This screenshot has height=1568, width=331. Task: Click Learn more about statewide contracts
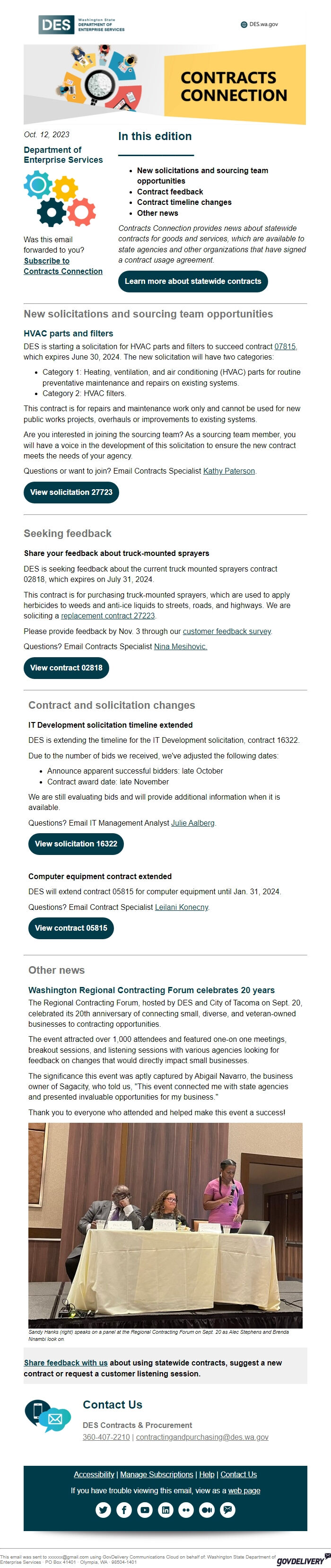coord(193,281)
